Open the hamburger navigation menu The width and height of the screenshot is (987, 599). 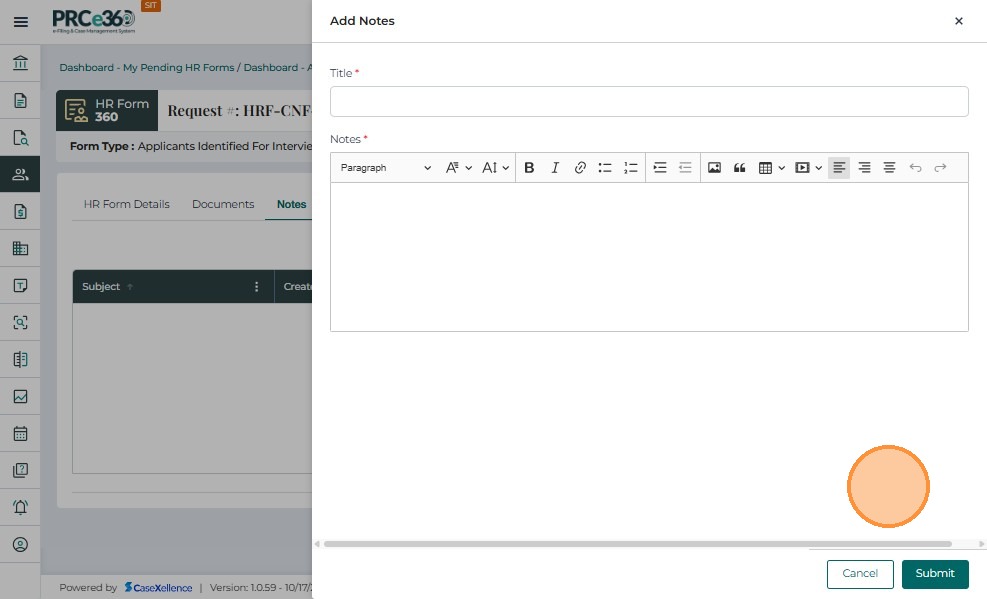click(x=21, y=22)
